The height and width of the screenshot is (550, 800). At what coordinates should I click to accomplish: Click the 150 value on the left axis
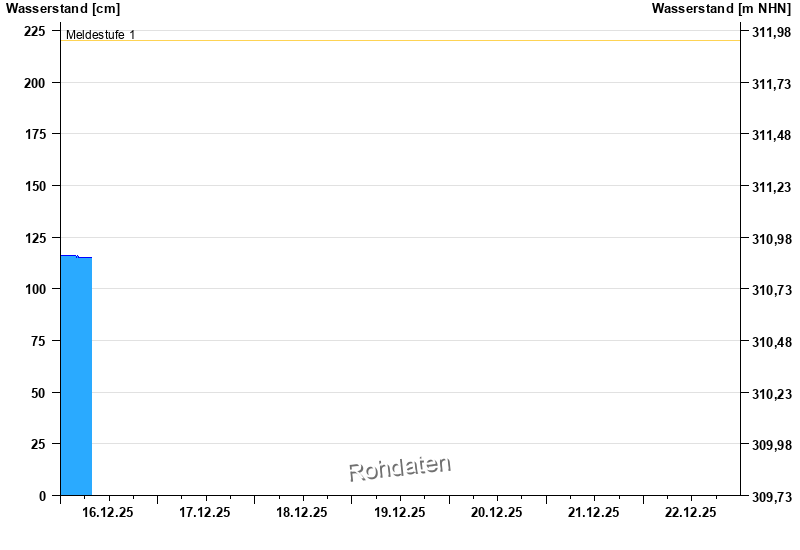(34, 186)
